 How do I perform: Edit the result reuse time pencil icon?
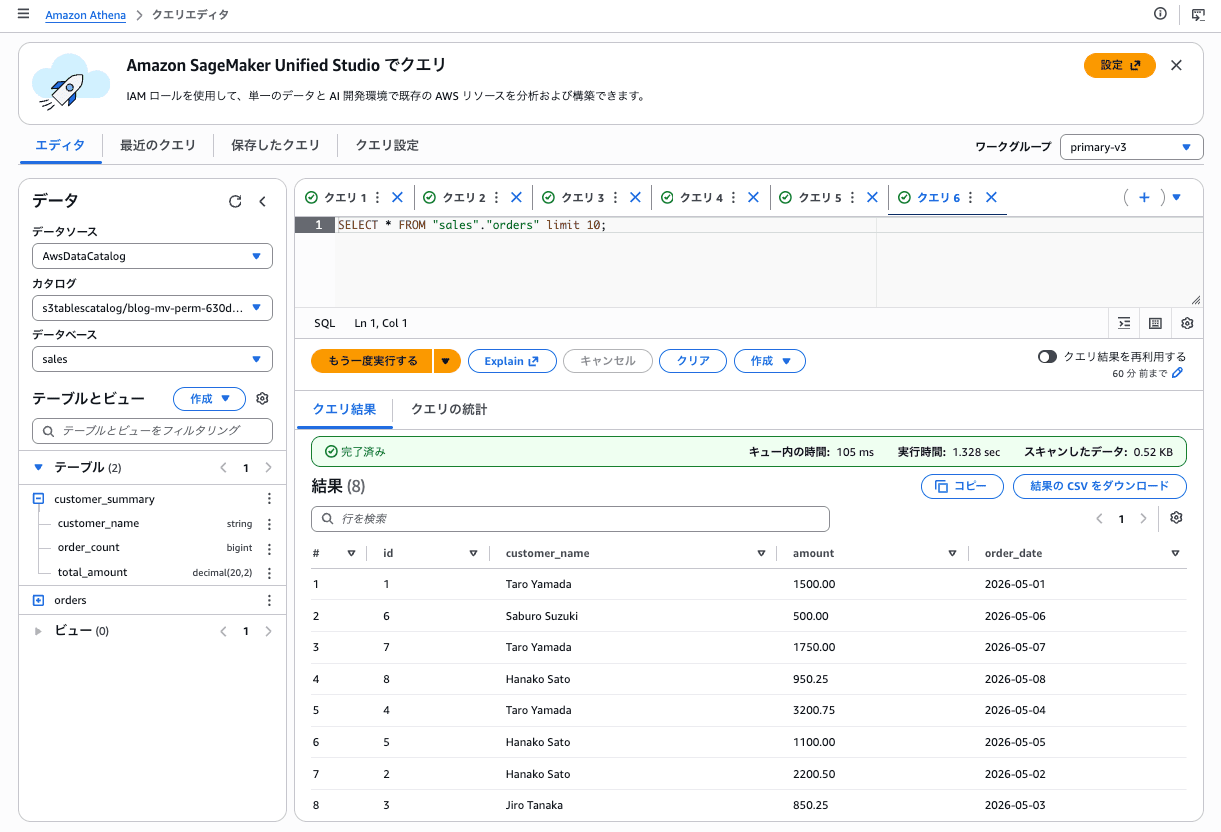[x=1177, y=373]
